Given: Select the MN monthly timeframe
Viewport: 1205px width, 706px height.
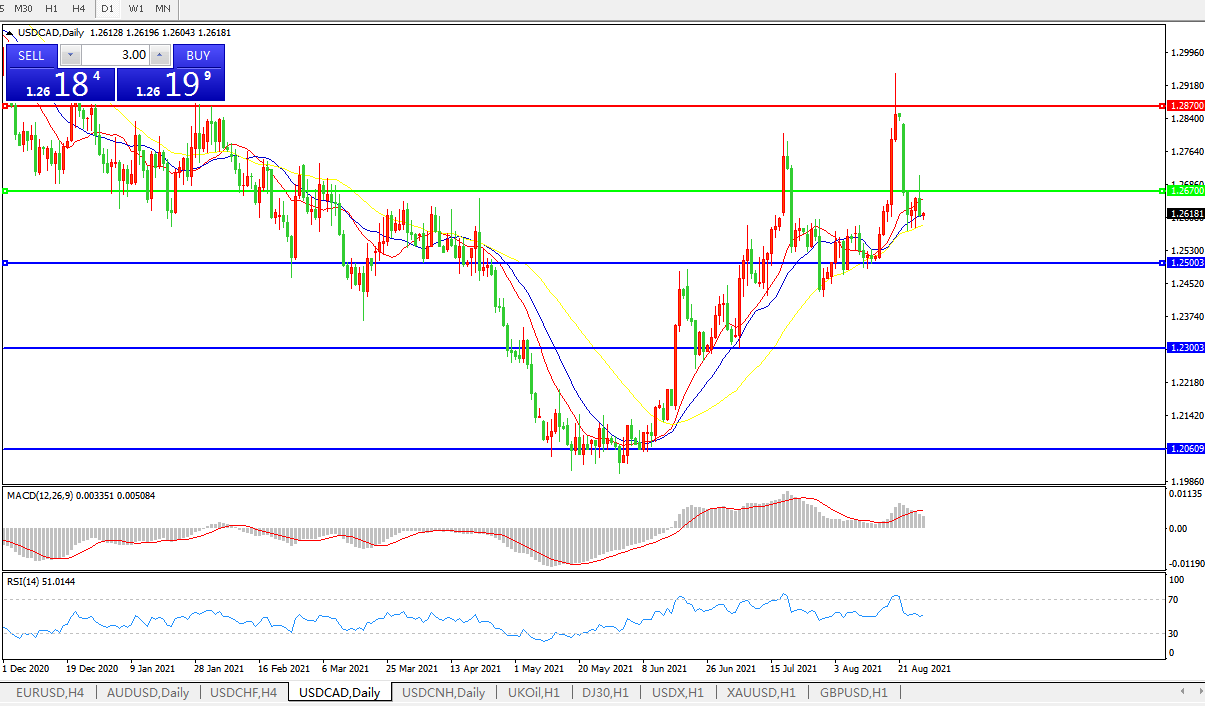Looking at the screenshot, I should tap(162, 8).
